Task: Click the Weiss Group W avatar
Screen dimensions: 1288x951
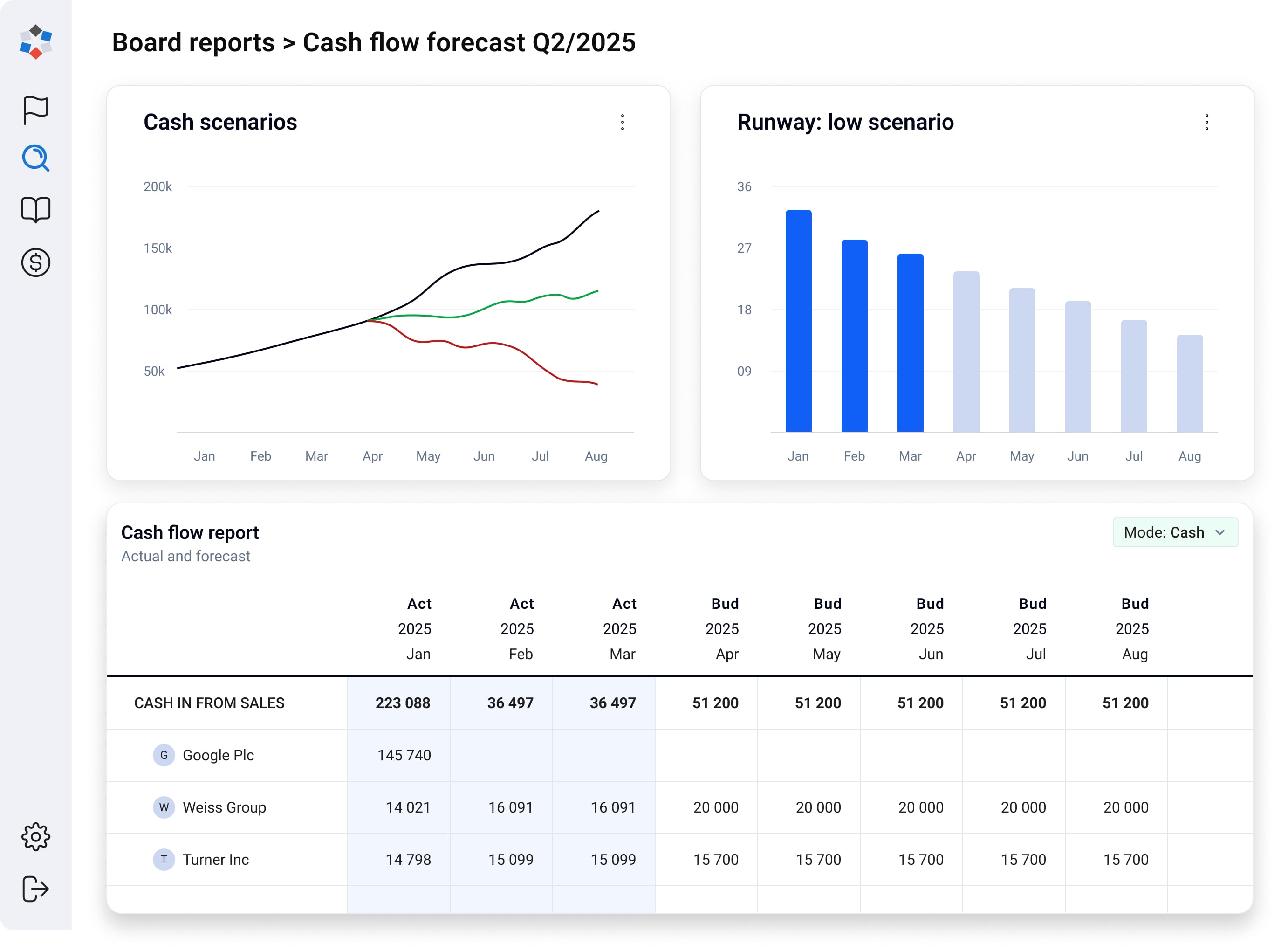Action: 164,808
